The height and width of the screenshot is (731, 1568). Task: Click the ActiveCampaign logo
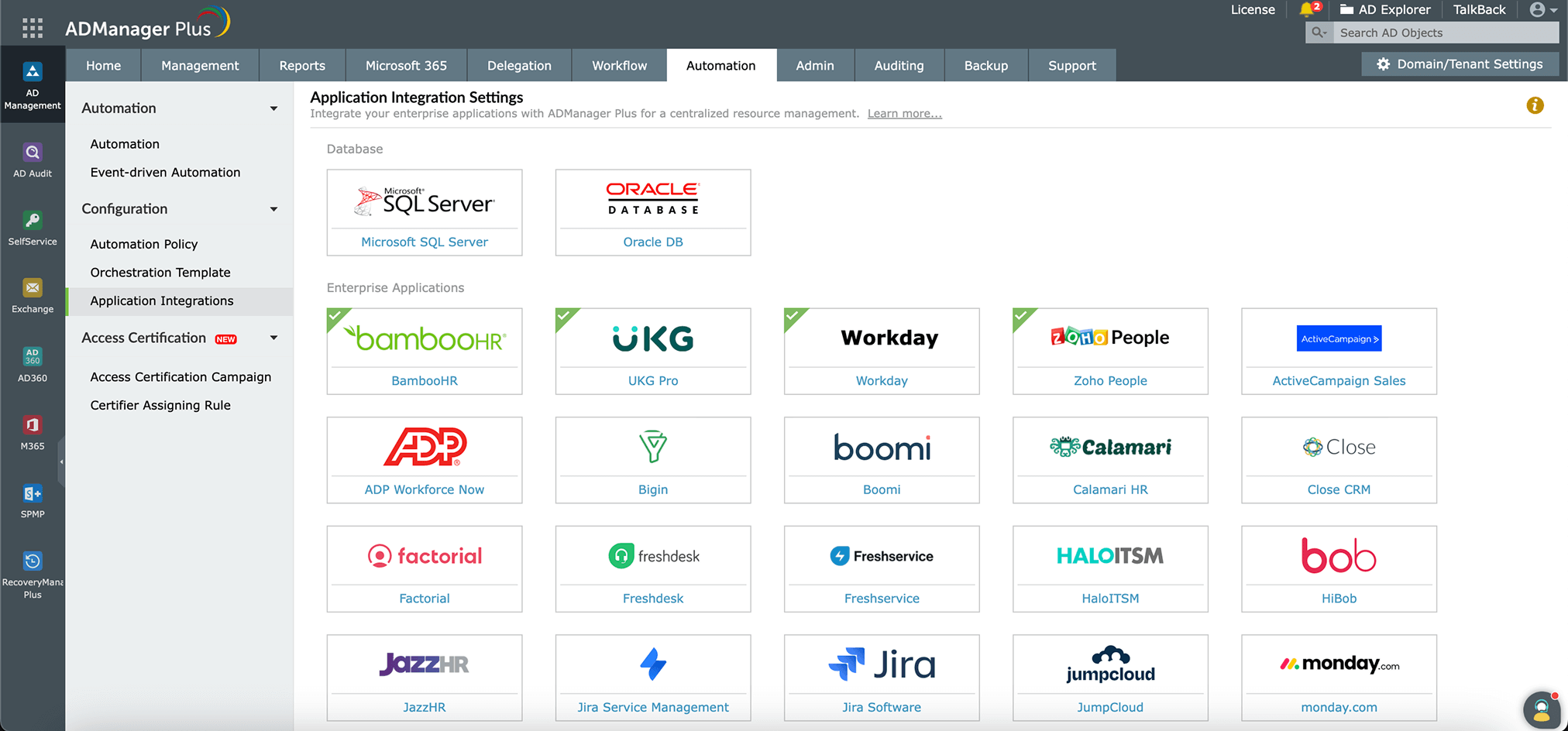tap(1339, 338)
